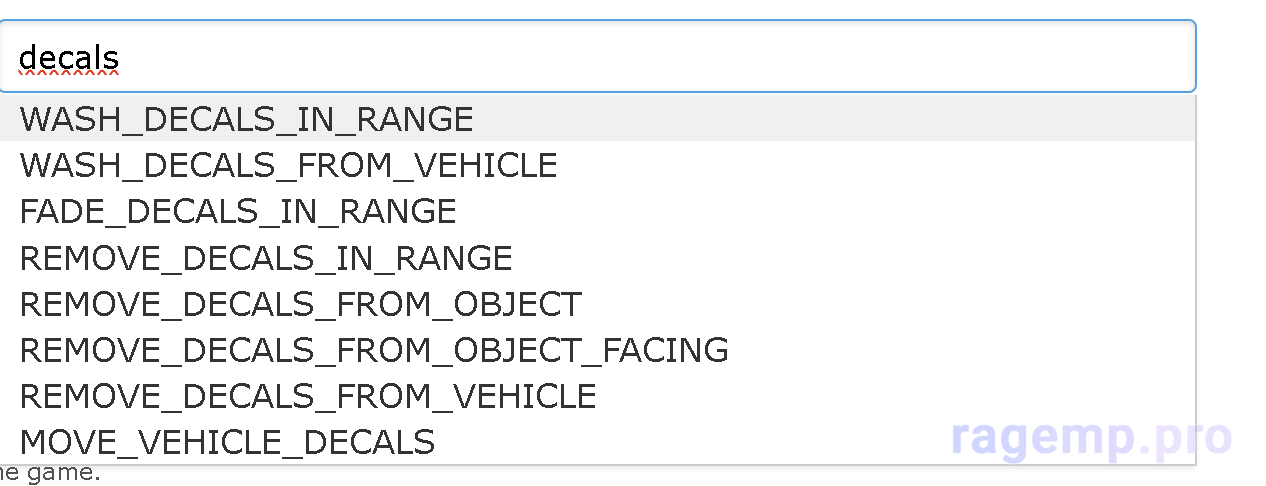Image resolution: width=1266 pixels, height=486 pixels.
Task: Place cursor on the misspelled word "decals"
Action: [69, 57]
